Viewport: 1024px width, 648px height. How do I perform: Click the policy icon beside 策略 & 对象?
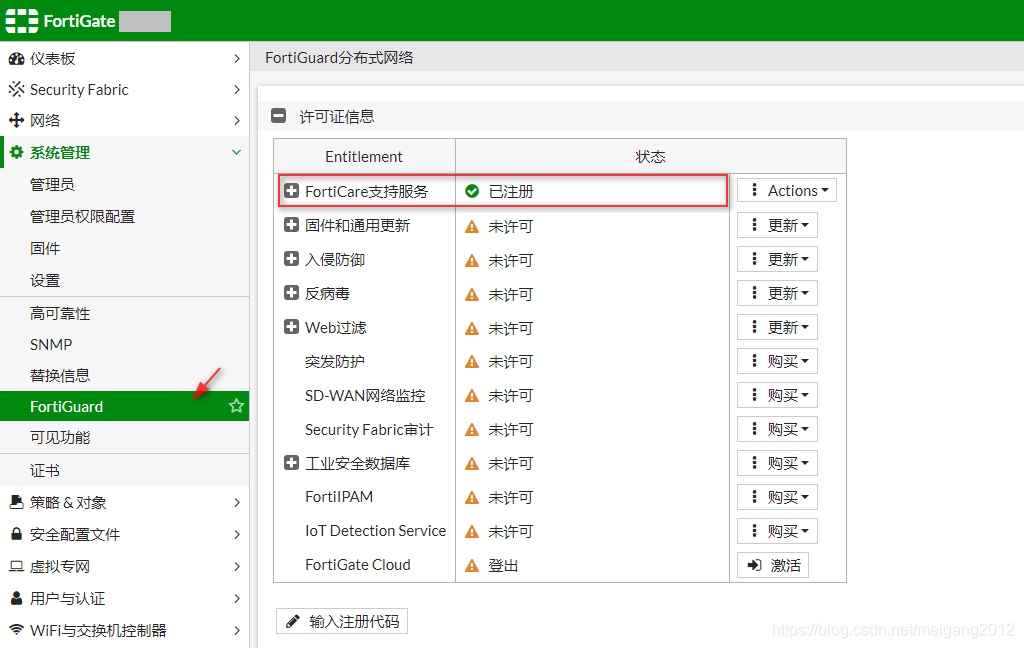click(16, 502)
